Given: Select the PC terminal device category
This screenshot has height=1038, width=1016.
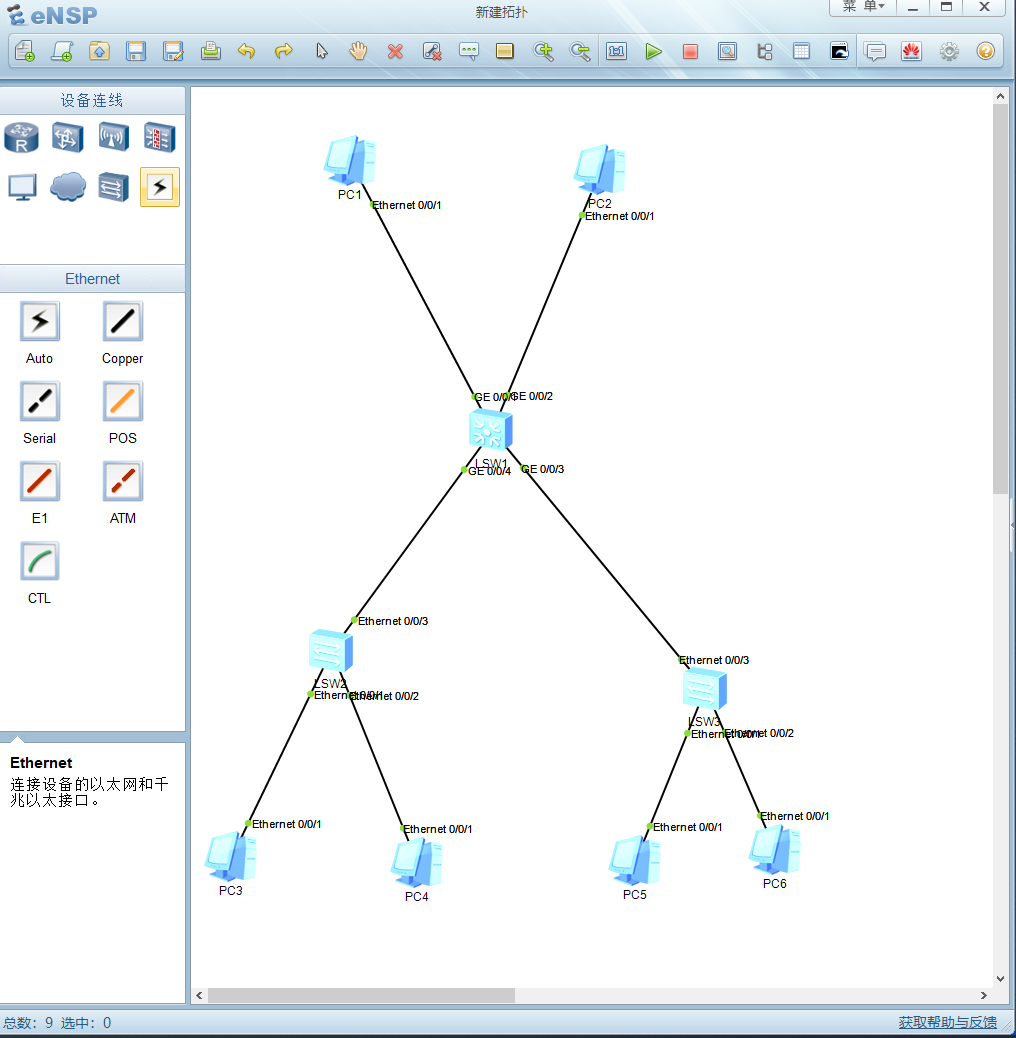Looking at the screenshot, I should coord(22,187).
